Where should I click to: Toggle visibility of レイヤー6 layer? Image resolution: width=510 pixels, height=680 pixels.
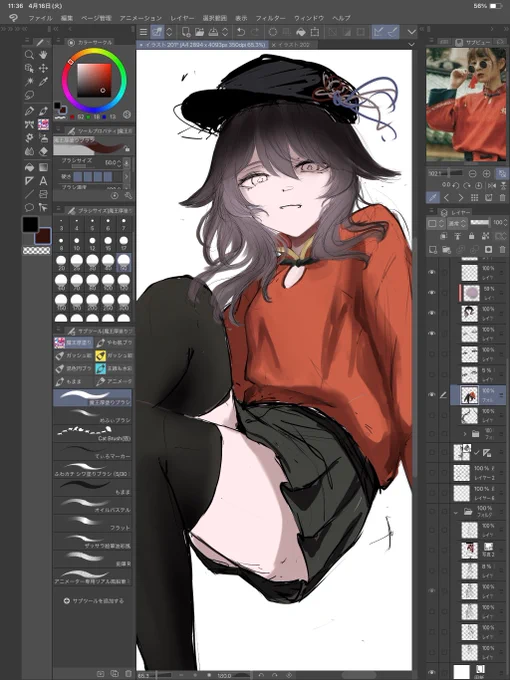432,493
